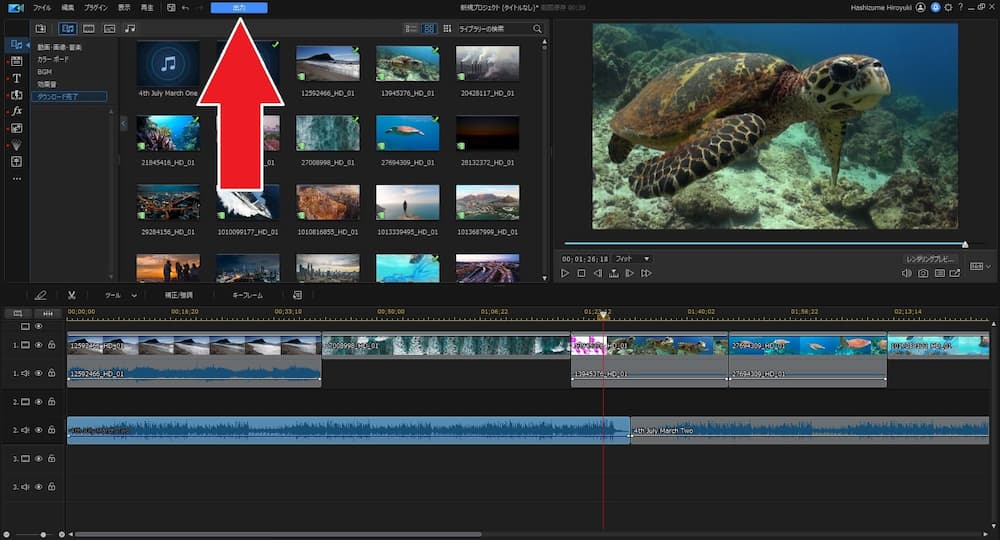Select the scissors split tool above timeline

72,296
